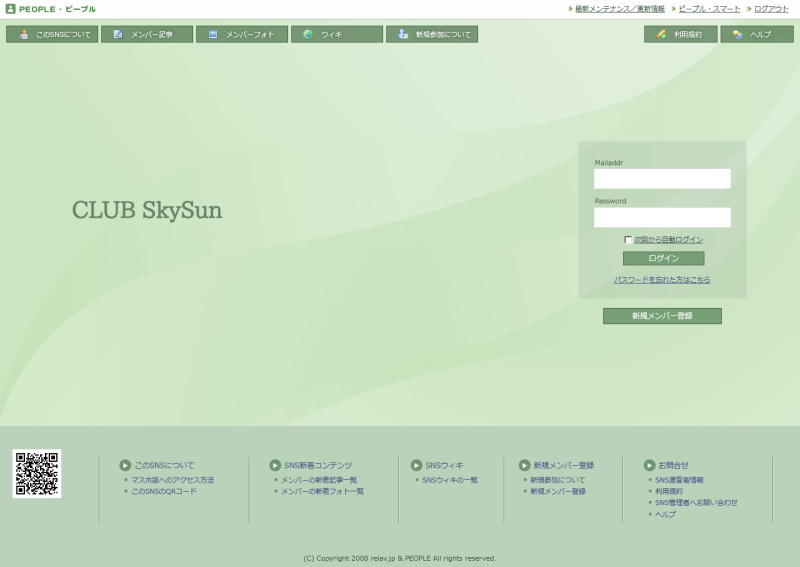The image size is (800, 567).
Task: Click the ウィキ globe icon
Action: (308, 34)
